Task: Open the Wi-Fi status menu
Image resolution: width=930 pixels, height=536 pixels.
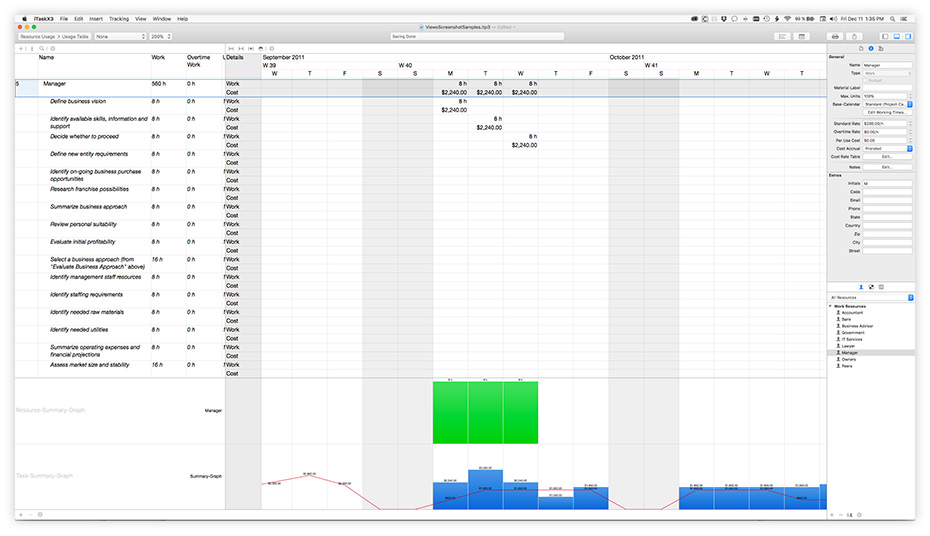Action: click(x=788, y=19)
